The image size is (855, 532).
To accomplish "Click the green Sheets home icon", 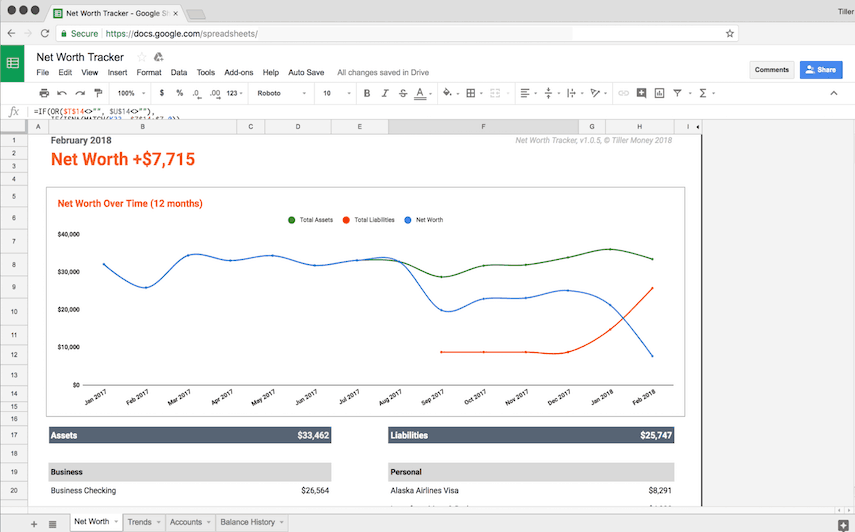I will tap(13, 63).
